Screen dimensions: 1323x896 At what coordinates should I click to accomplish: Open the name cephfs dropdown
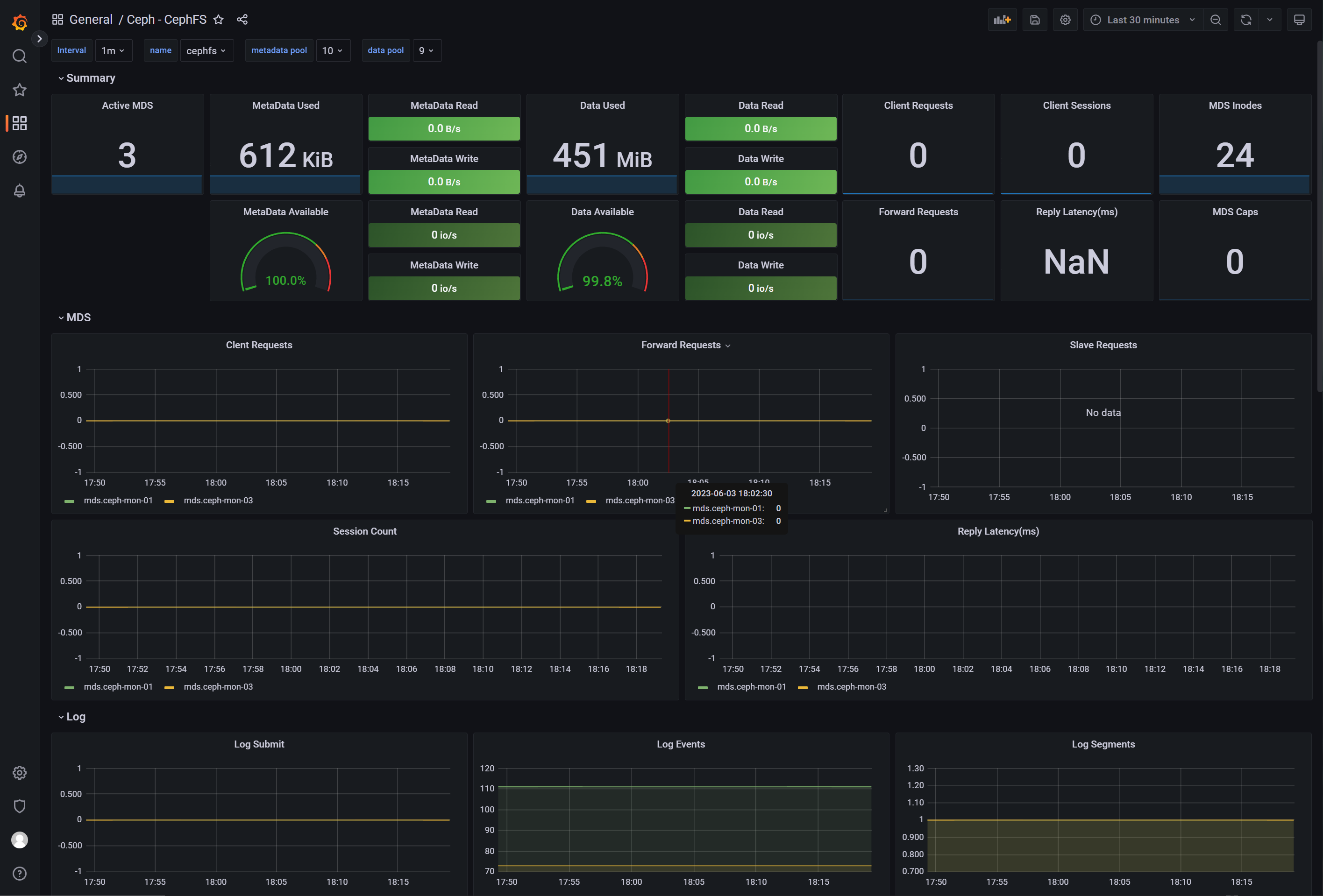[206, 50]
